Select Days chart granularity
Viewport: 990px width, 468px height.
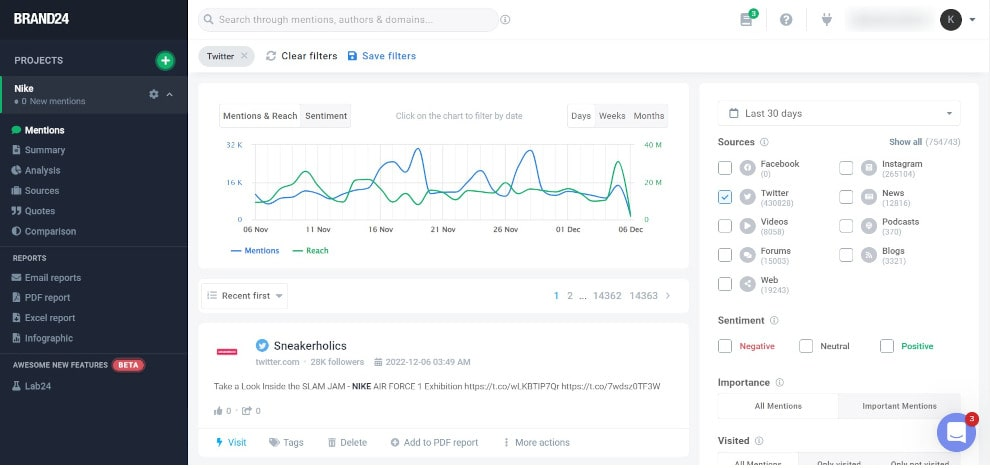point(581,116)
